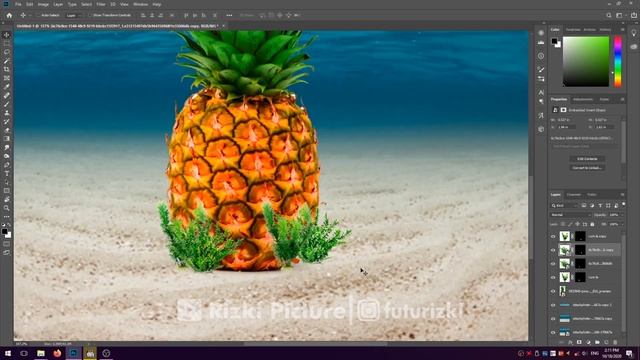Select the Eraser tool

[x=7, y=130]
